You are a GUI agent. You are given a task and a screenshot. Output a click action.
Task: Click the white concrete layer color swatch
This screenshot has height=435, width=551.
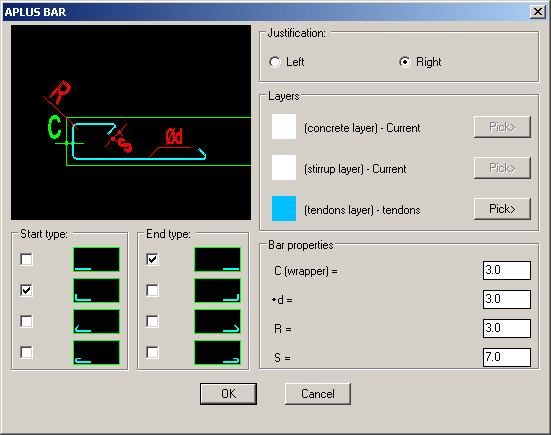[284, 126]
